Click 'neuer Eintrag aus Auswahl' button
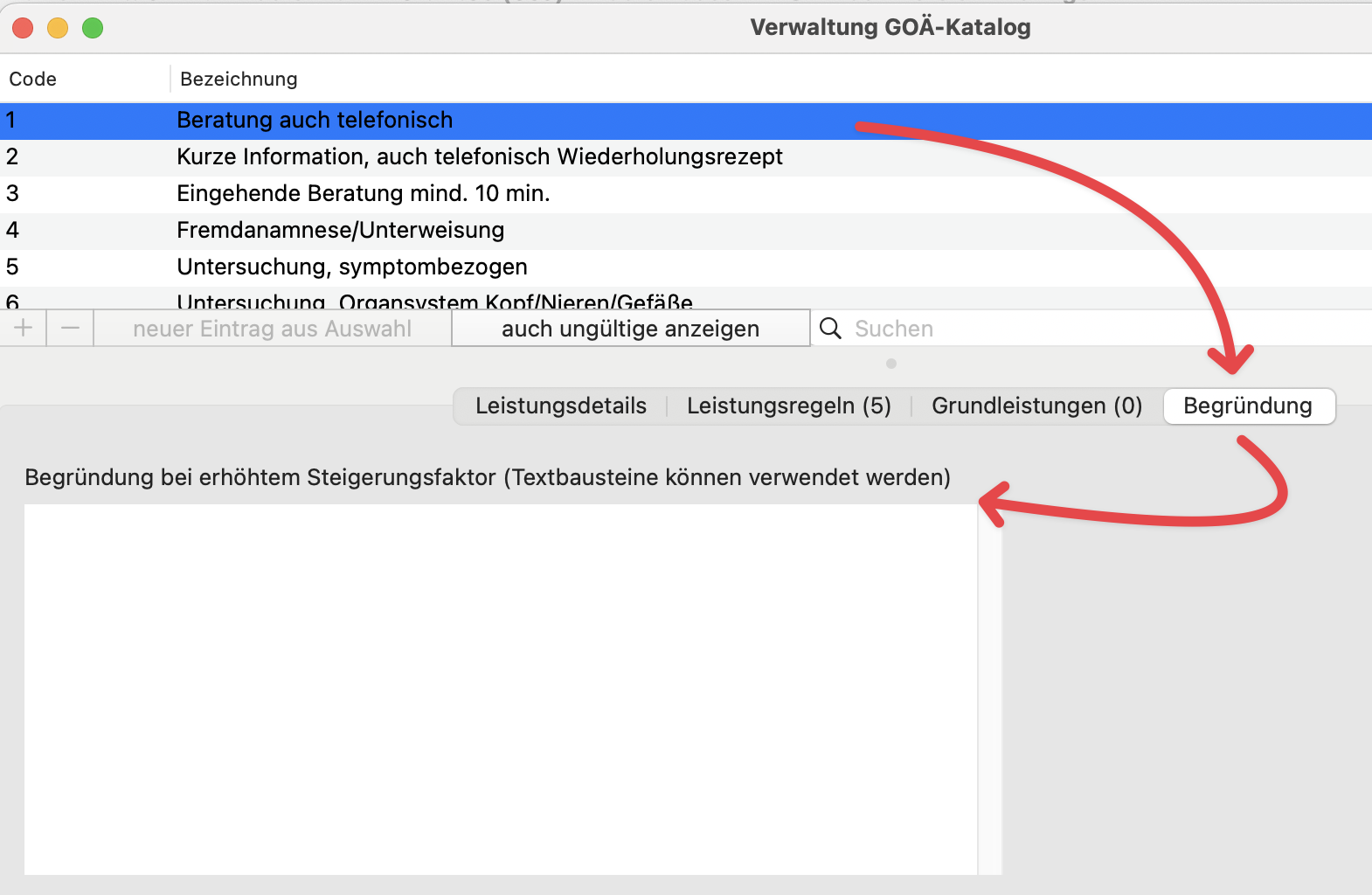Viewport: 1372px width, 895px height. coord(273,329)
